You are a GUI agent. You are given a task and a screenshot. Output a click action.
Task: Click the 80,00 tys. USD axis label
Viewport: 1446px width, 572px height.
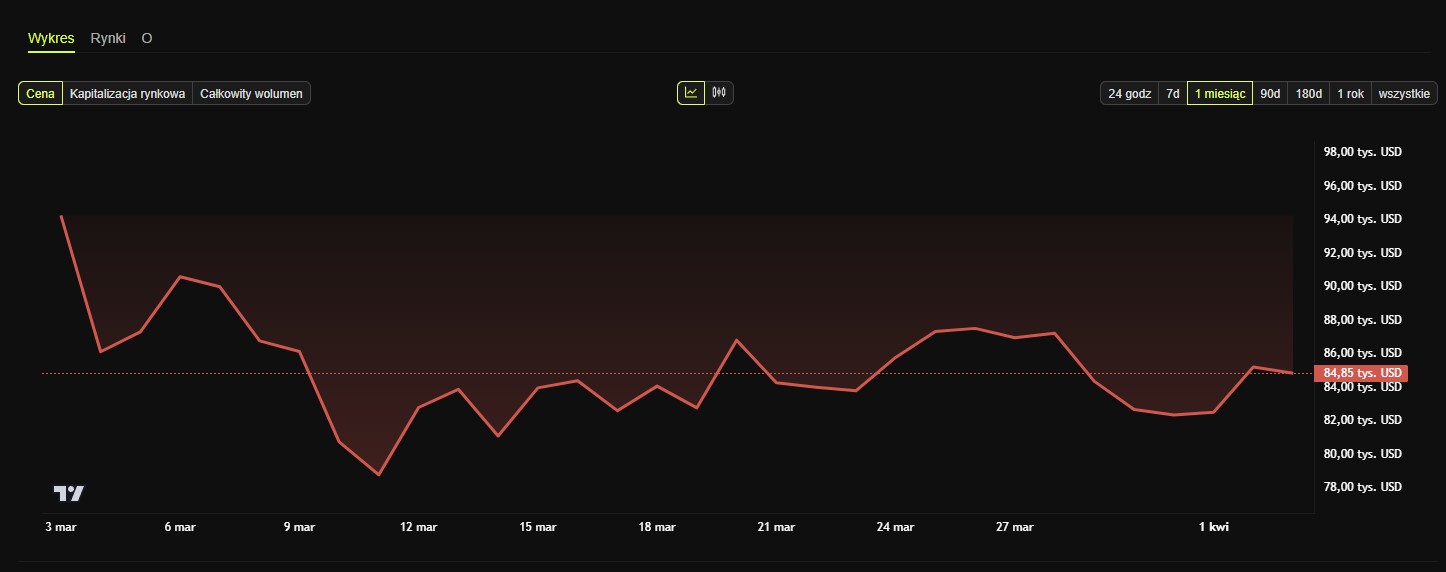[1362, 454]
